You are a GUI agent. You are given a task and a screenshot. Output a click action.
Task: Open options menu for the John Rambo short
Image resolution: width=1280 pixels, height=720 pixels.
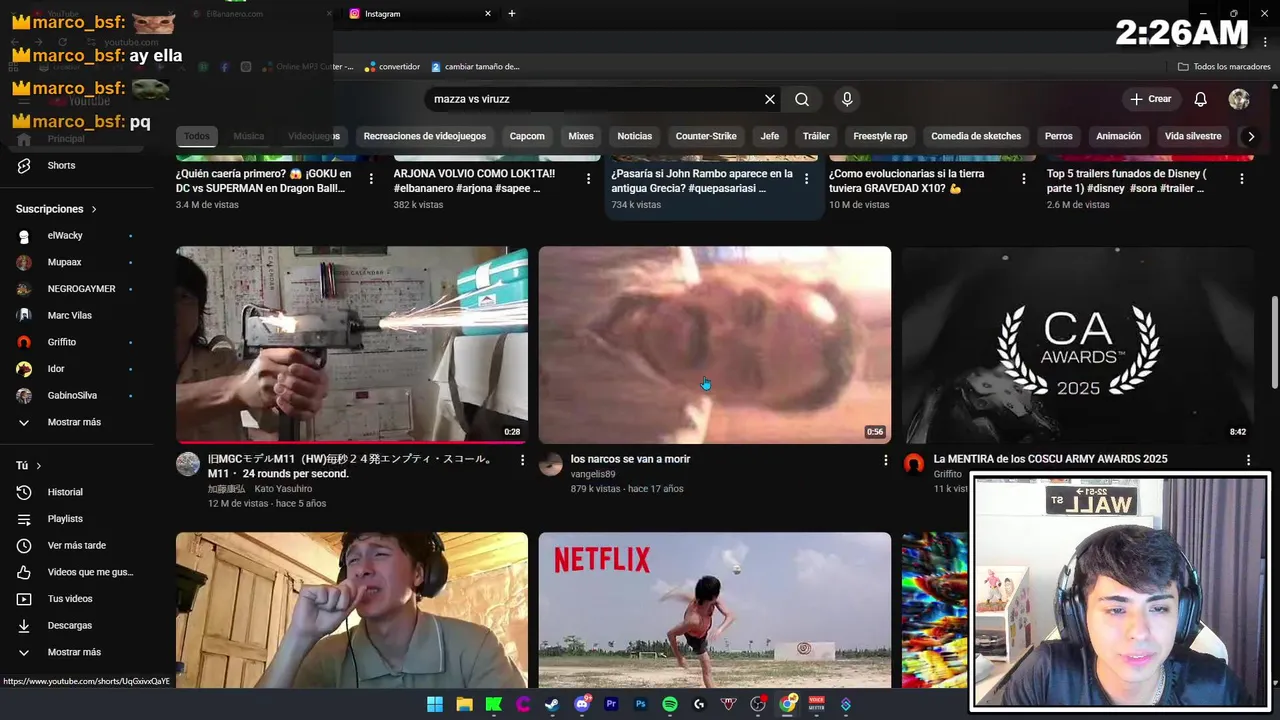point(807,179)
